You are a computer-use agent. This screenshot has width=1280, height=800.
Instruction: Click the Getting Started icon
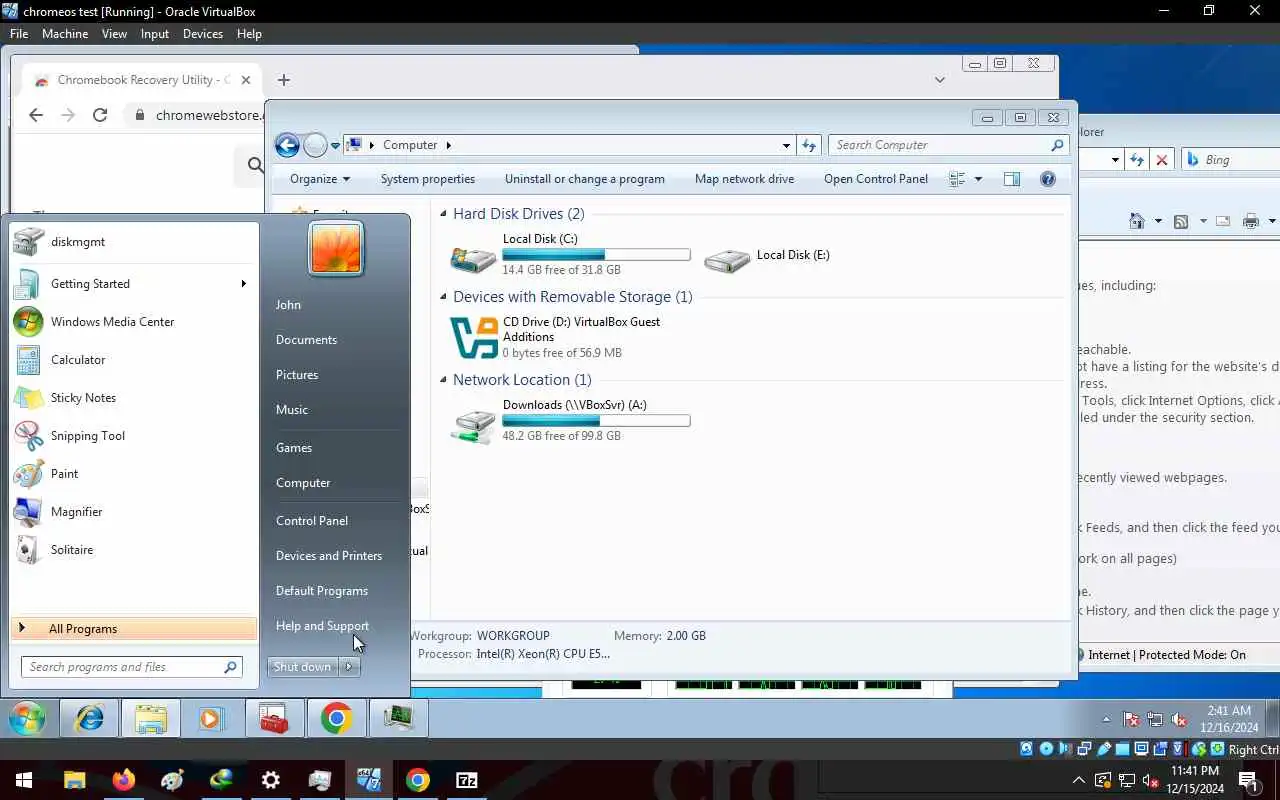(x=28, y=284)
